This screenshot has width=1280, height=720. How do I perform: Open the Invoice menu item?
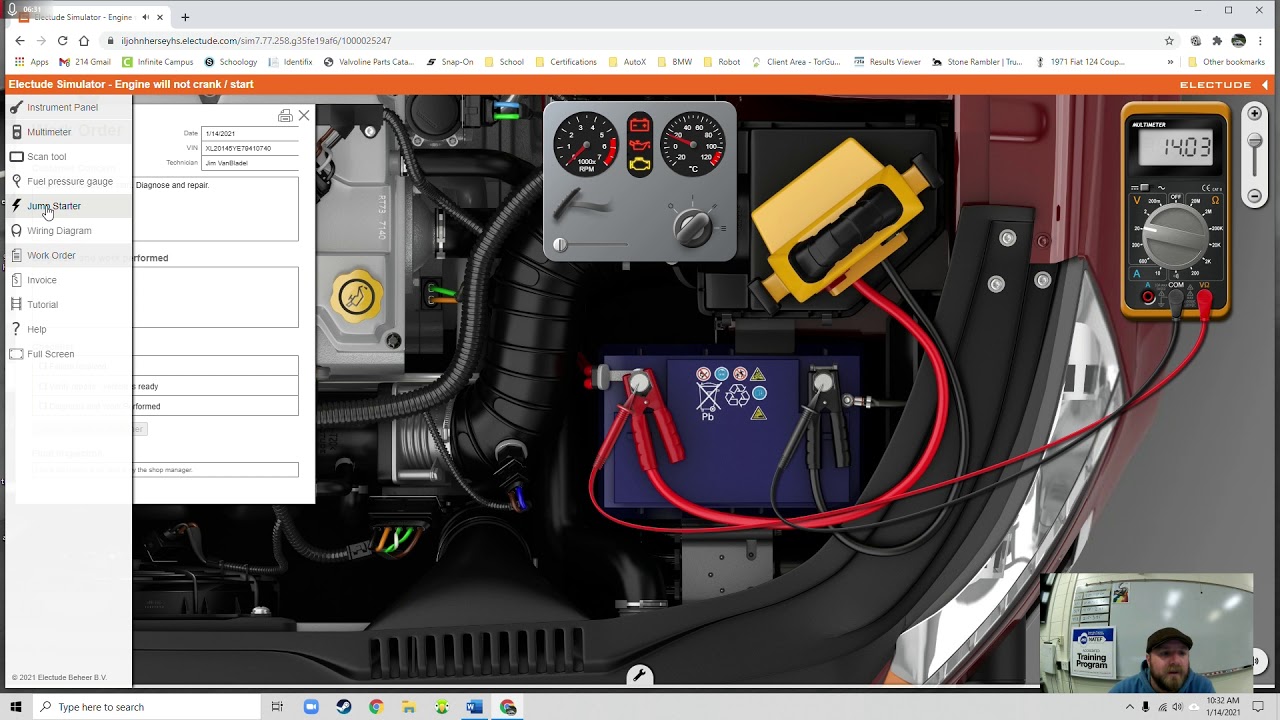34,280
